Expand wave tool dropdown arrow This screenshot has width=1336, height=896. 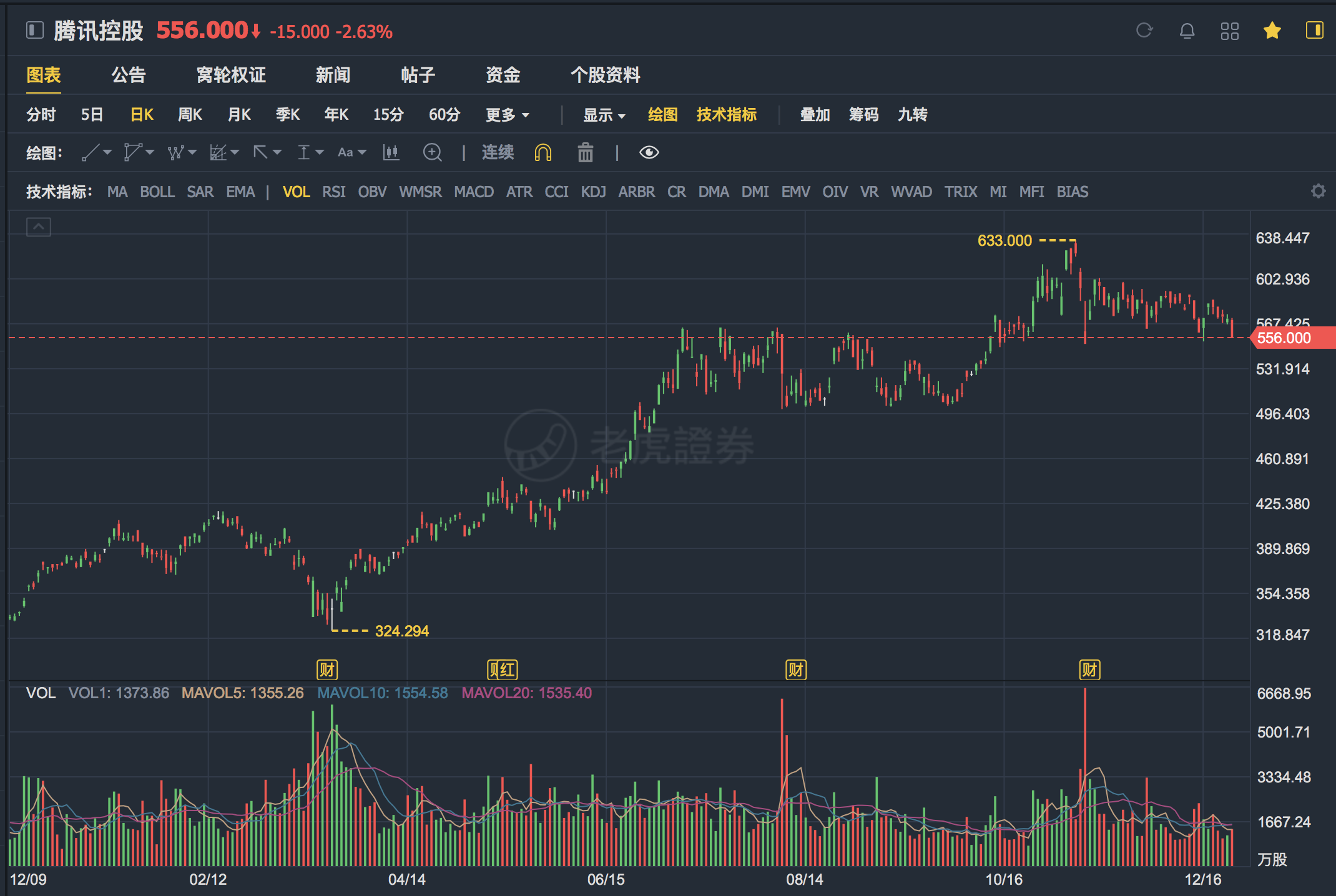coord(192,152)
